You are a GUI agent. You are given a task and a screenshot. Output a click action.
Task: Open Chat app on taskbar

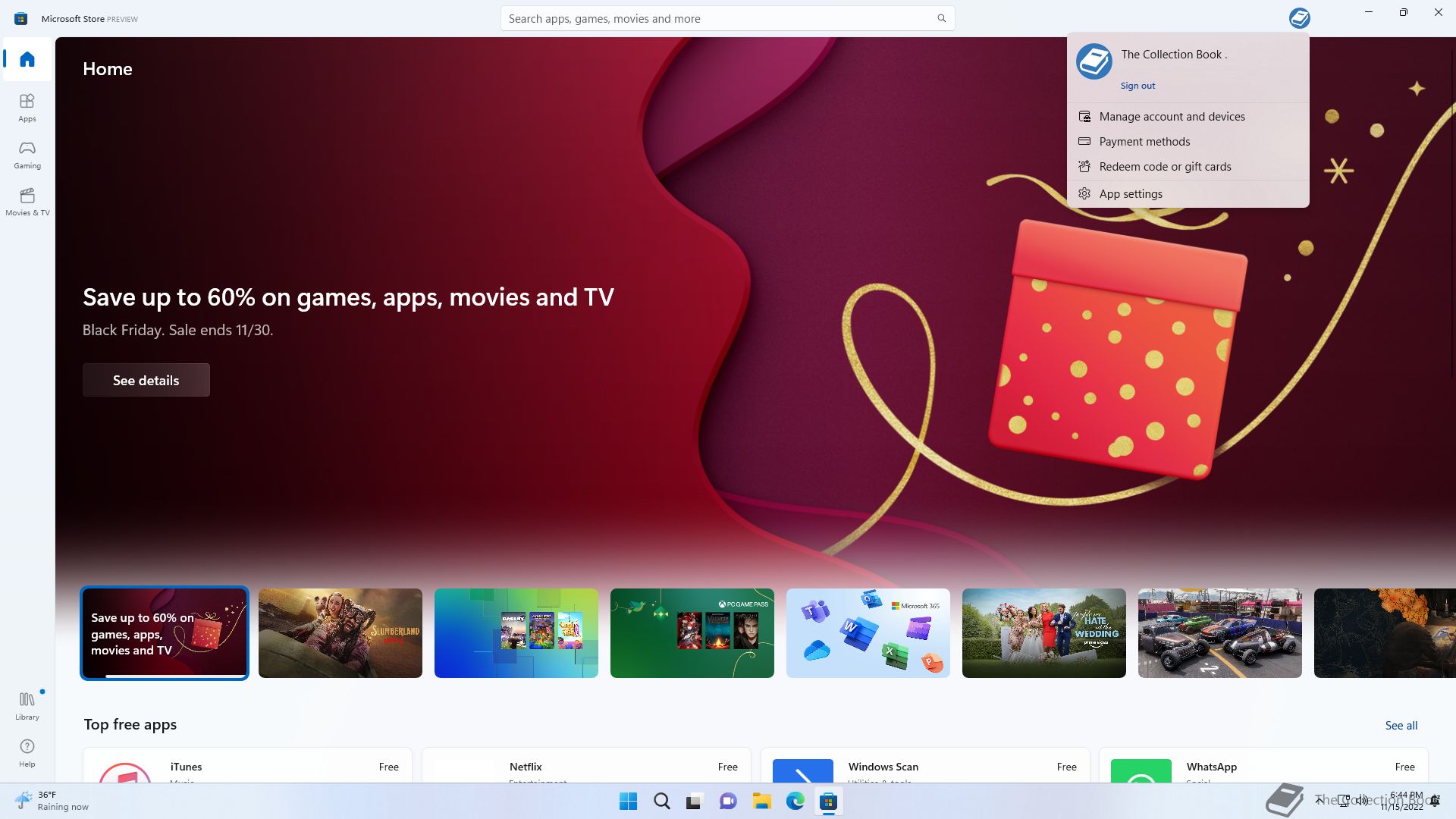click(728, 802)
